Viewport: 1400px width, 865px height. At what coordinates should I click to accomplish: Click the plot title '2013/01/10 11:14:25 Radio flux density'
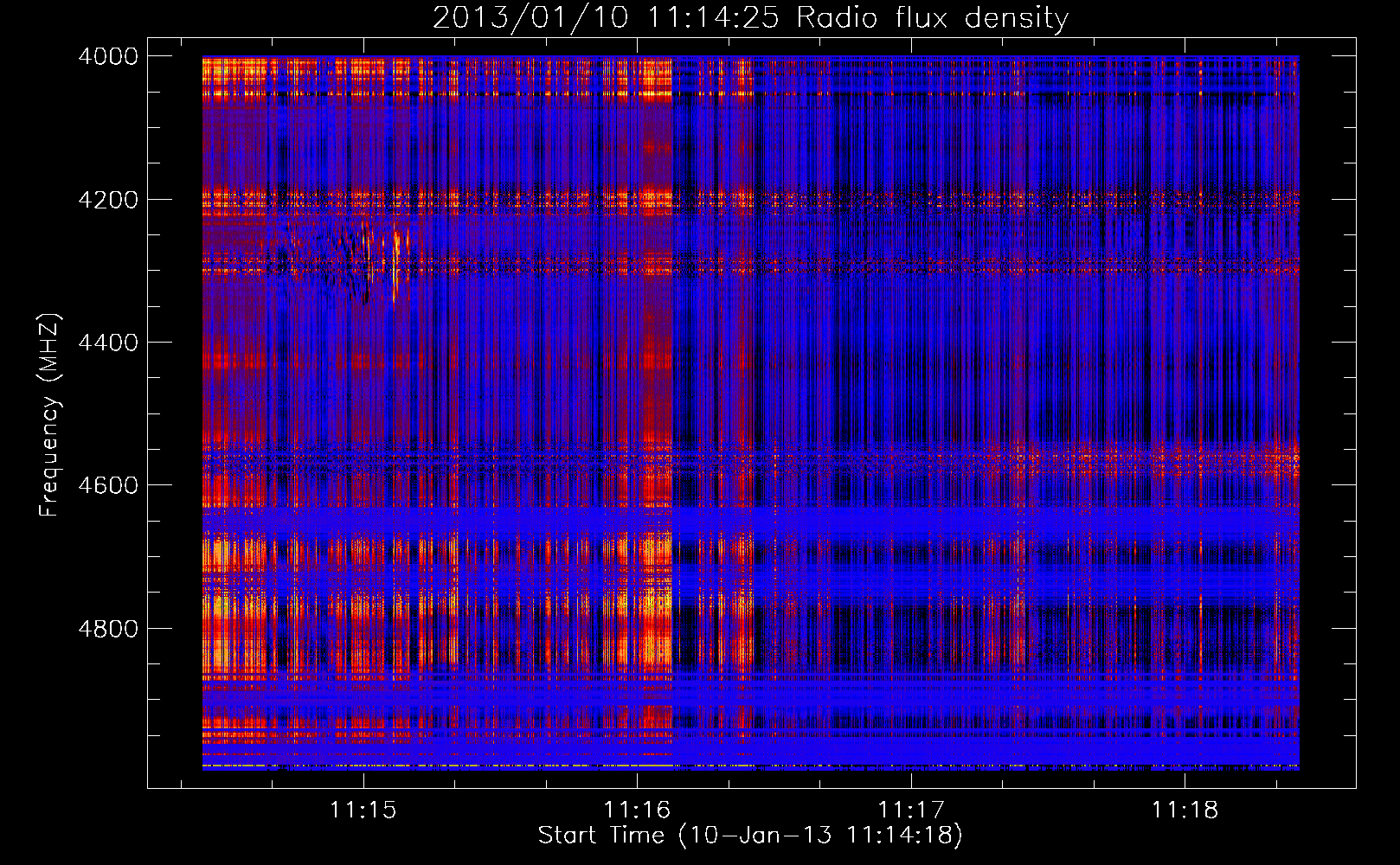(x=750, y=17)
